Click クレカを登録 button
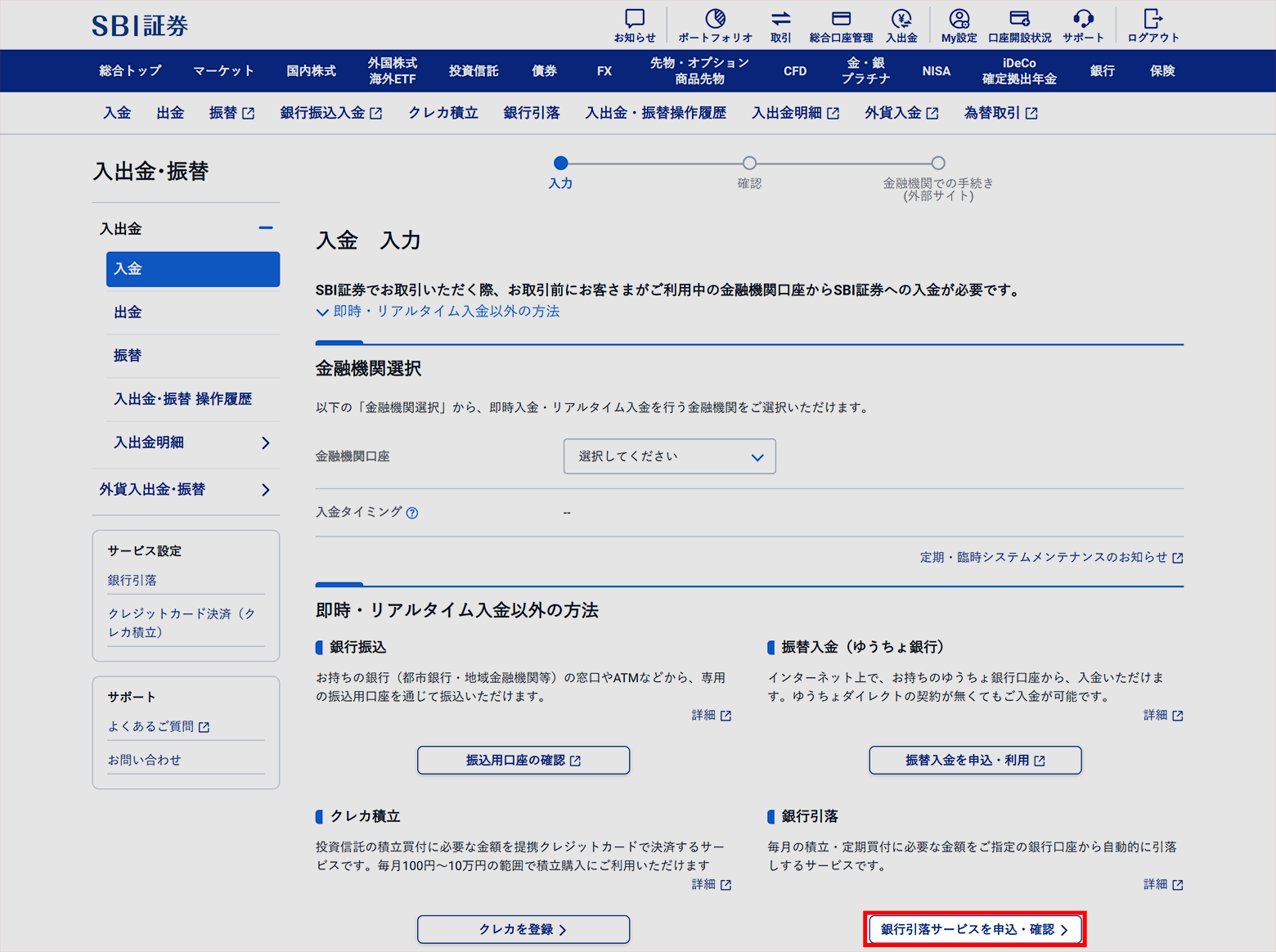 coord(523,929)
